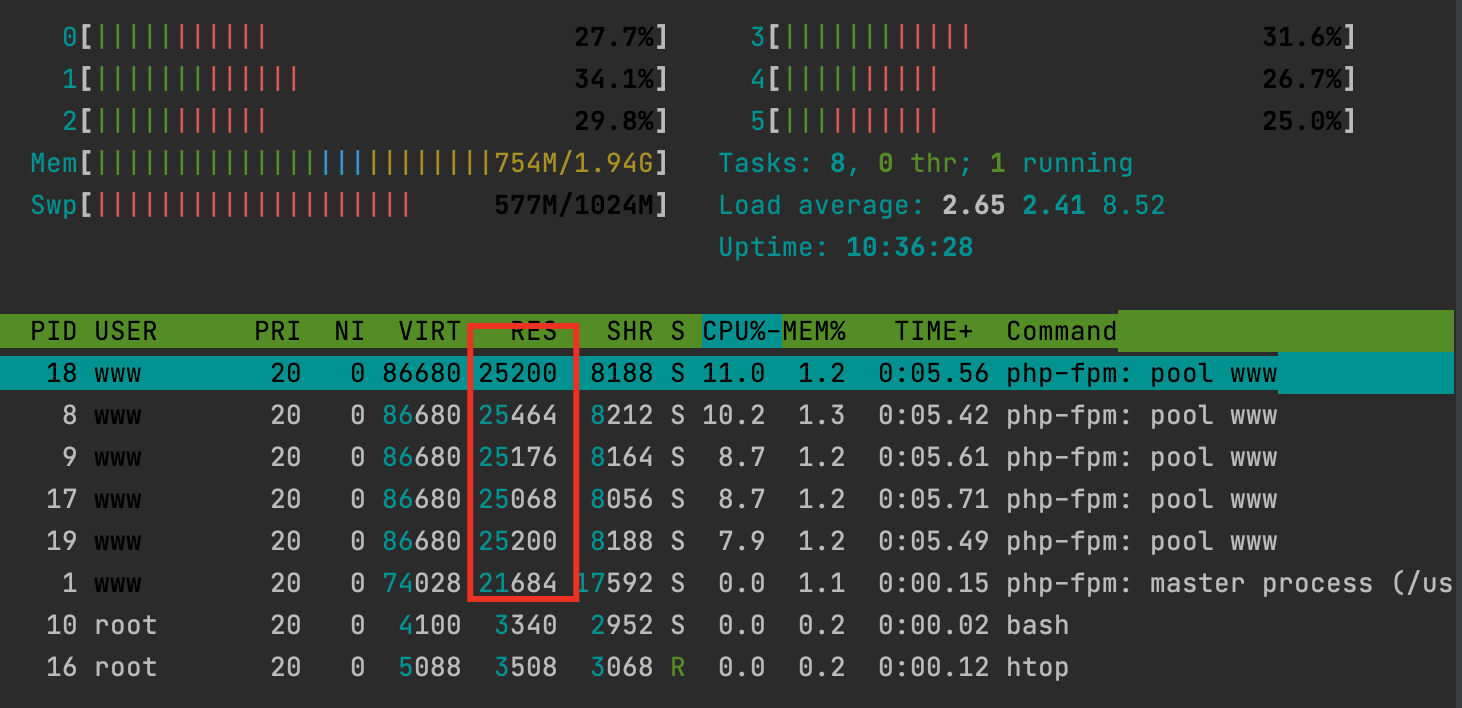Screen dimensions: 1462x708
Task: Sort by the Command column header
Action: point(1061,331)
